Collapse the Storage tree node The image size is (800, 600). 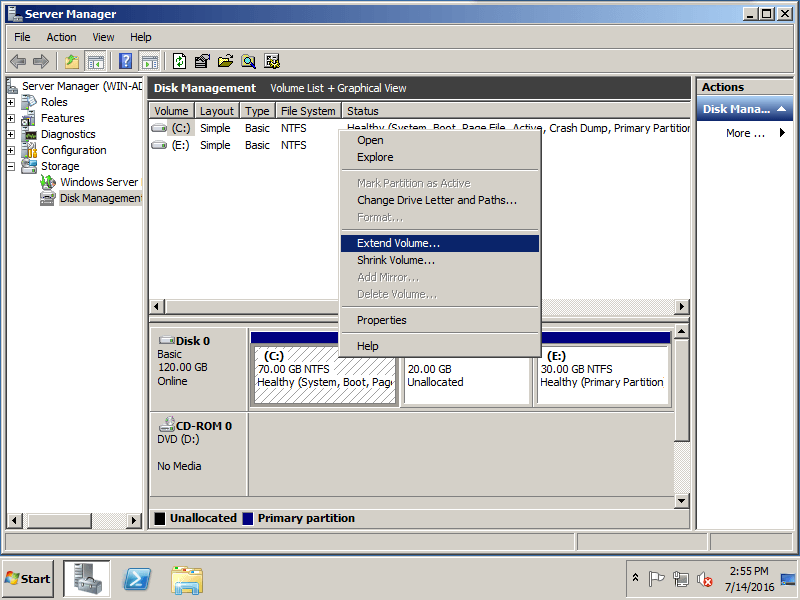point(11,166)
